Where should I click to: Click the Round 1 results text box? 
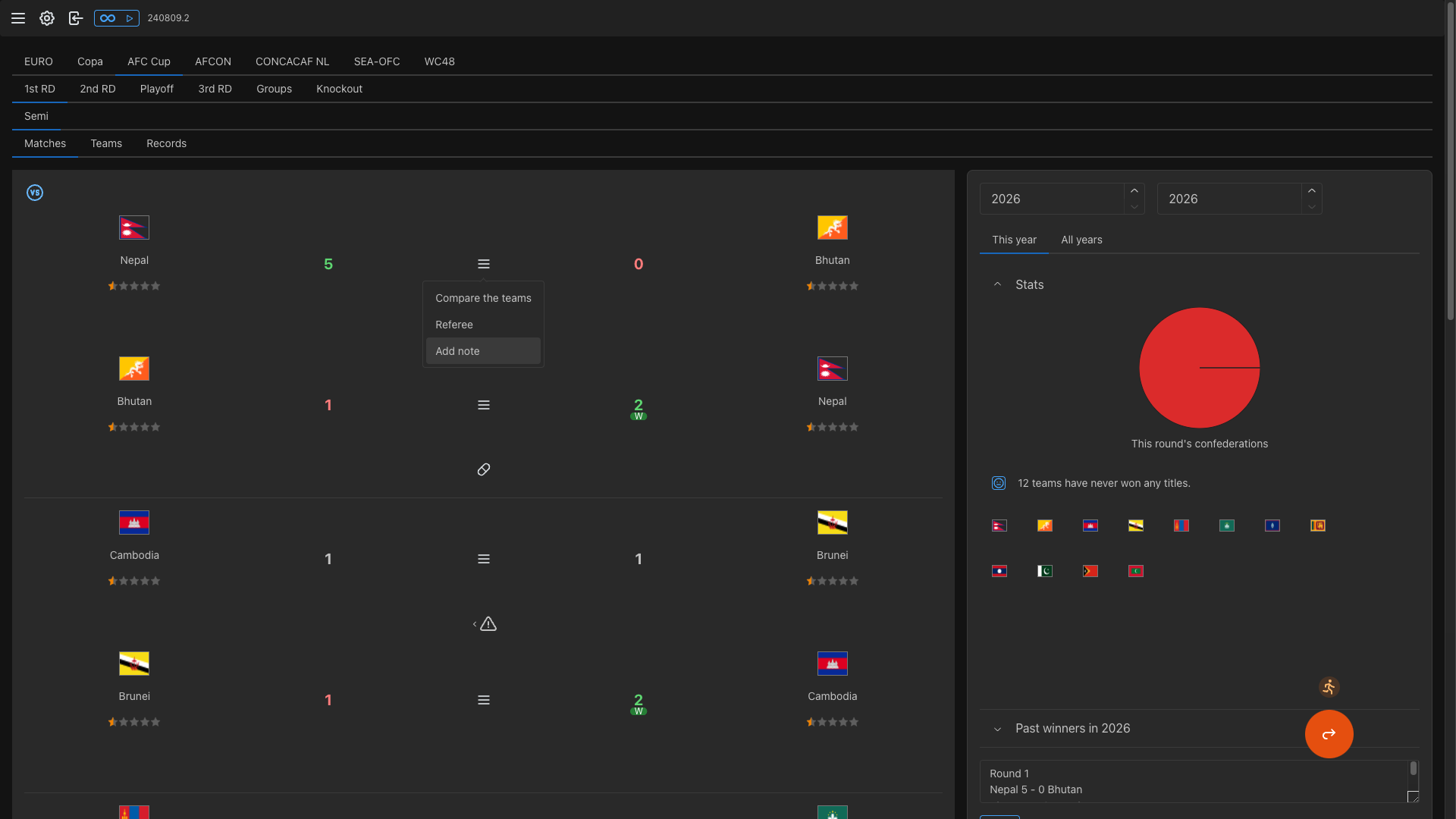pyautogui.click(x=1200, y=781)
